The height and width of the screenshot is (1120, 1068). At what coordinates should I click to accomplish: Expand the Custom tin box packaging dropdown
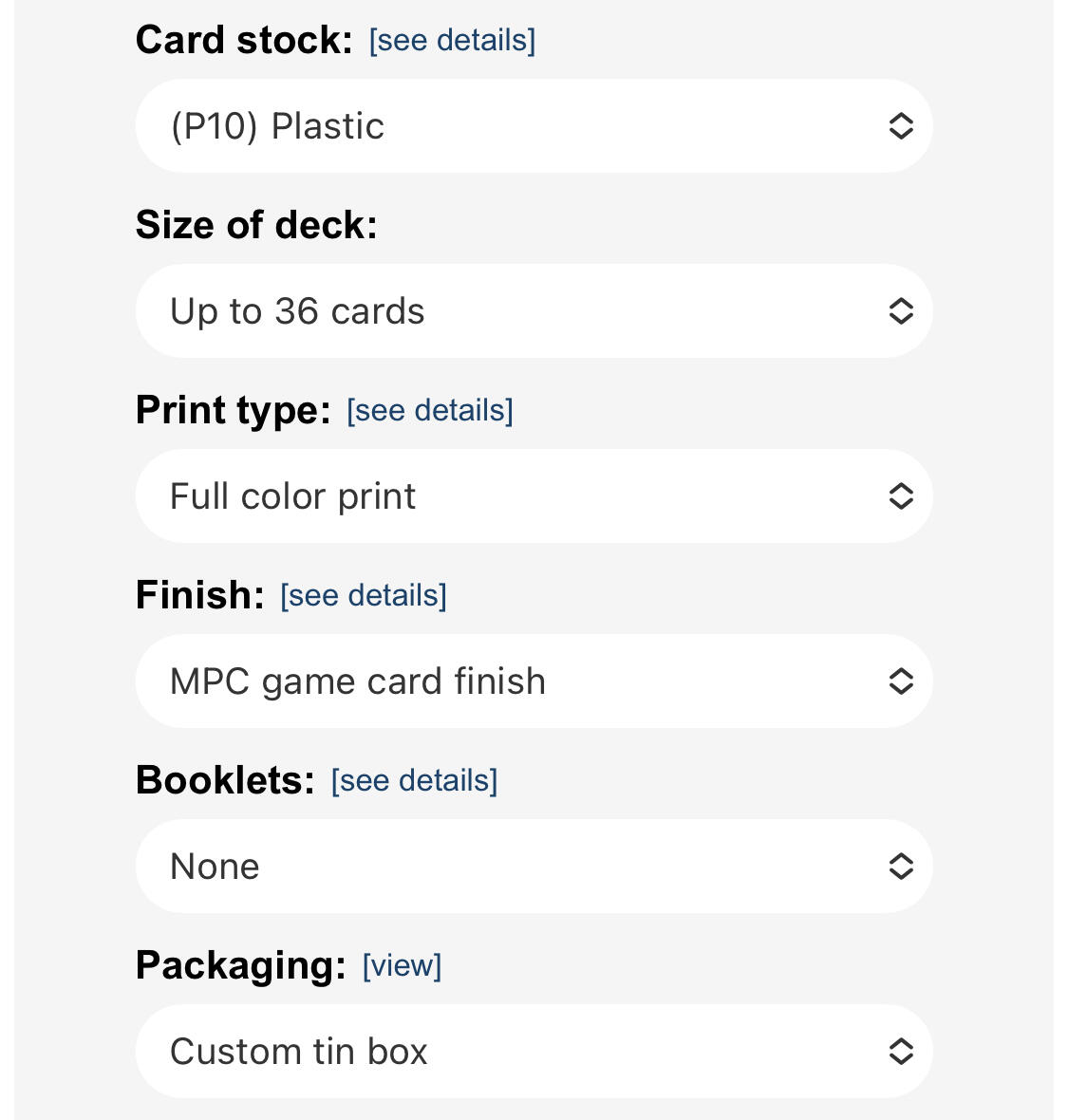tap(534, 1052)
